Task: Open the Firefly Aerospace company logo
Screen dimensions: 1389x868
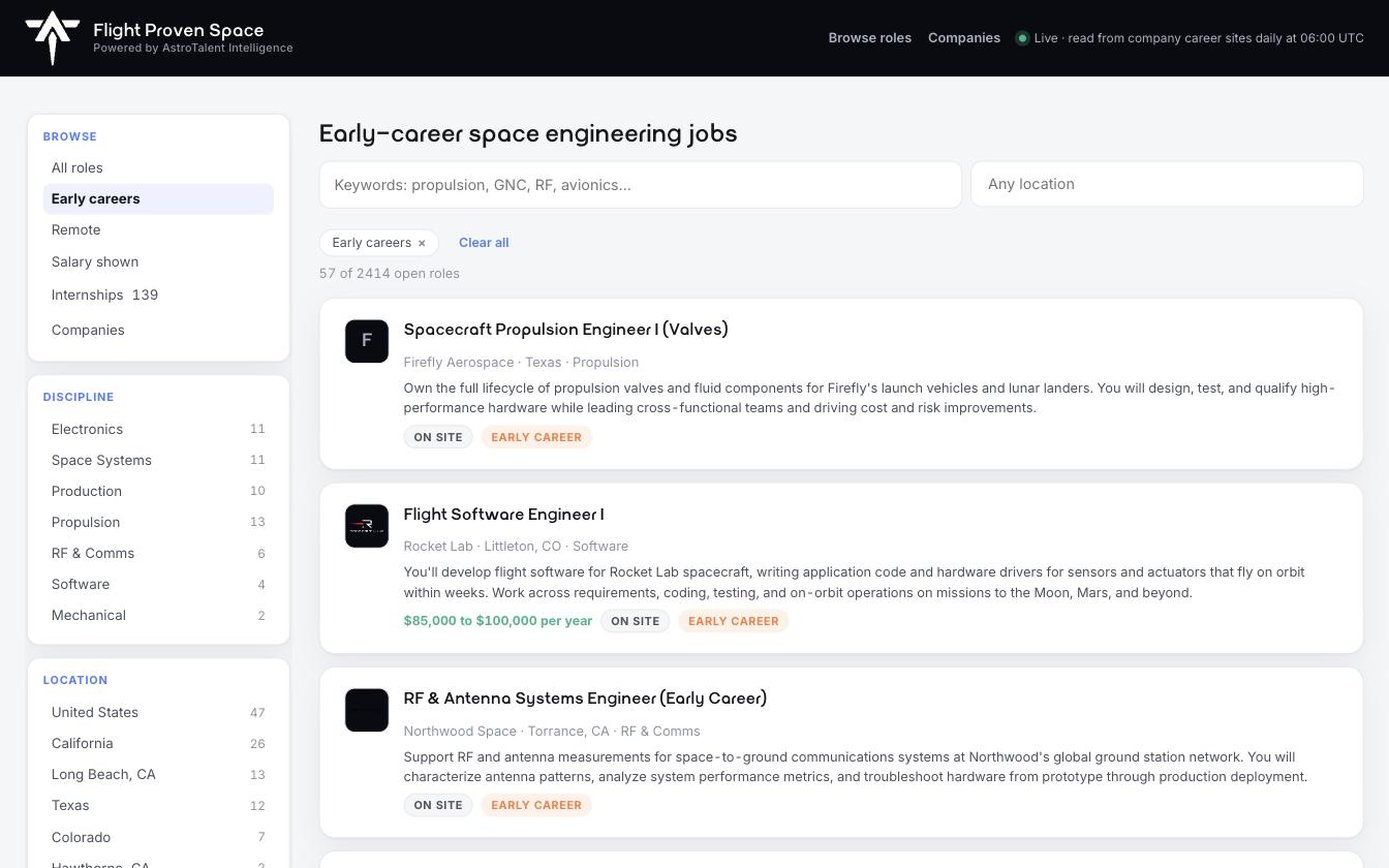Action: (x=366, y=341)
